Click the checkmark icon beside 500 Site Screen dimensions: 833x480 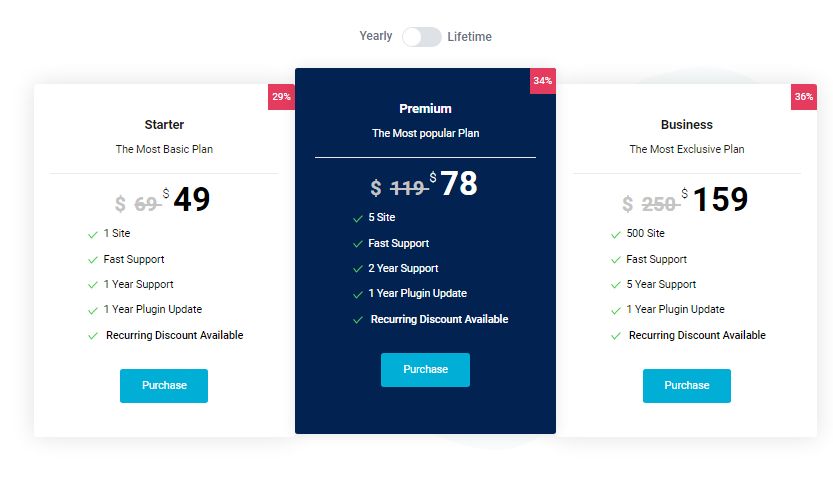pos(616,234)
